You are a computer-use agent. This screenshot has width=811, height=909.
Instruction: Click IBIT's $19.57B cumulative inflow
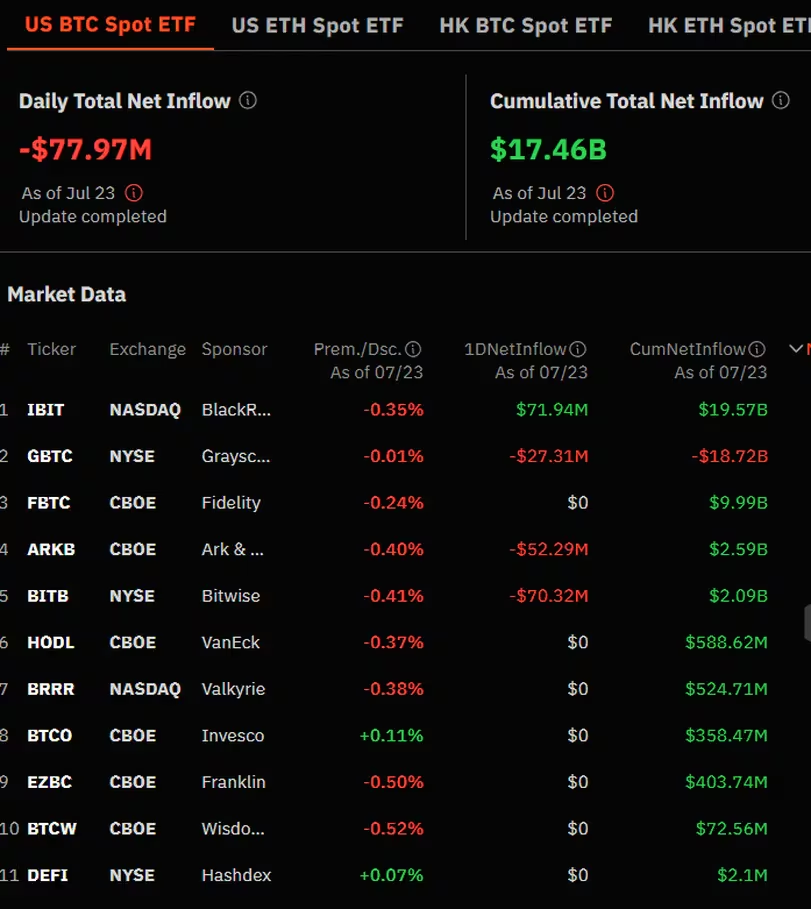pos(733,410)
